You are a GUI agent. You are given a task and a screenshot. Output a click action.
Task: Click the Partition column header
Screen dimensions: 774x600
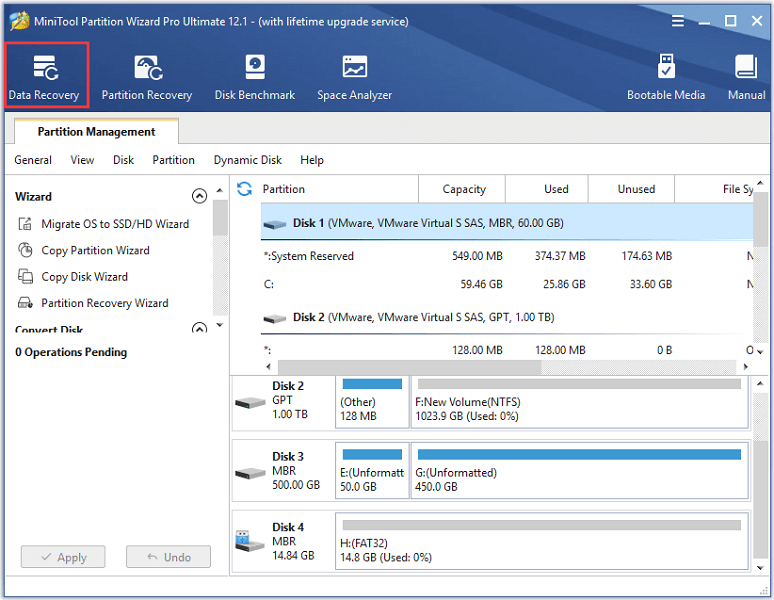click(339, 188)
